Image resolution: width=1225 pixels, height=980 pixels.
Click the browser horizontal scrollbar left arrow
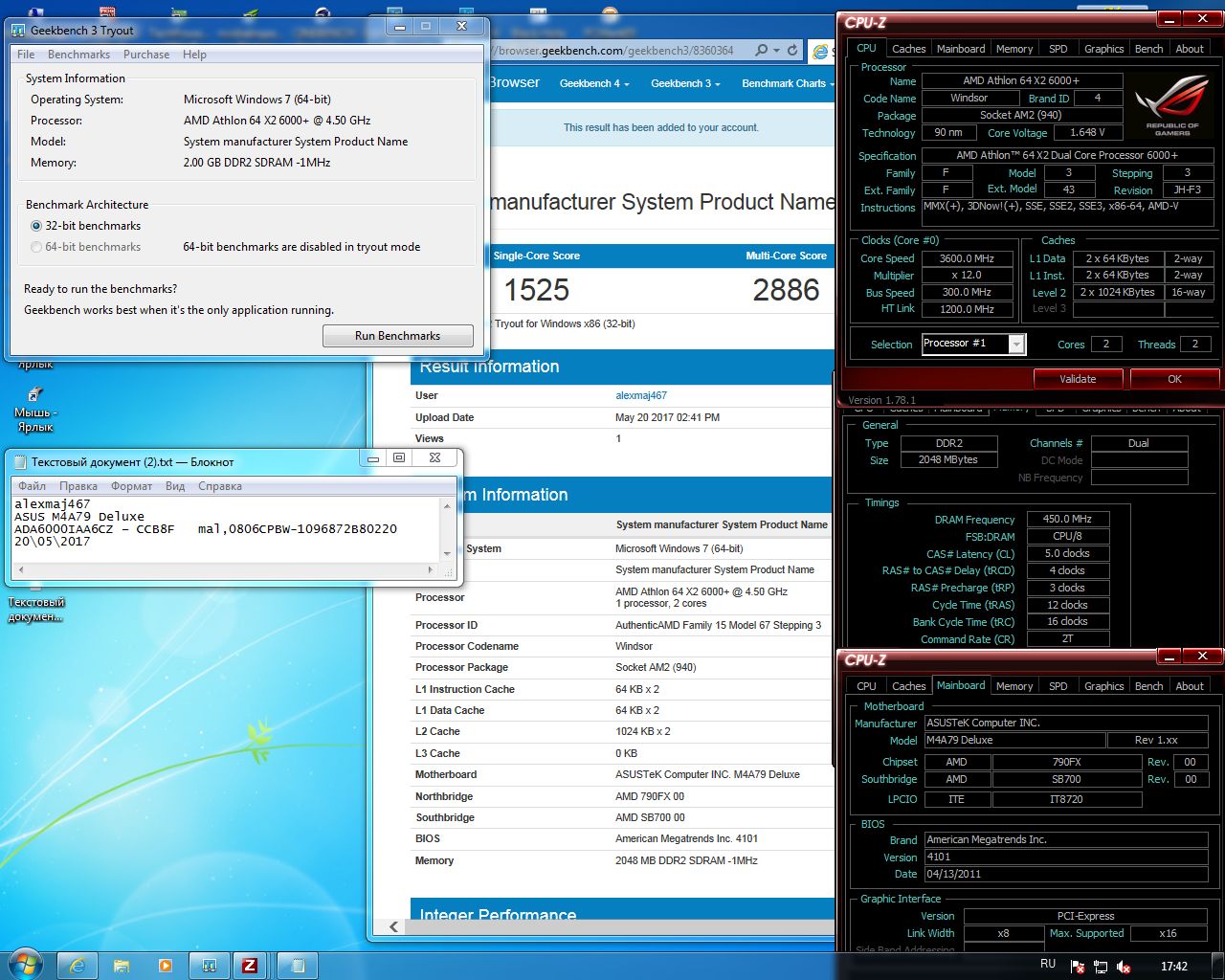(x=394, y=926)
